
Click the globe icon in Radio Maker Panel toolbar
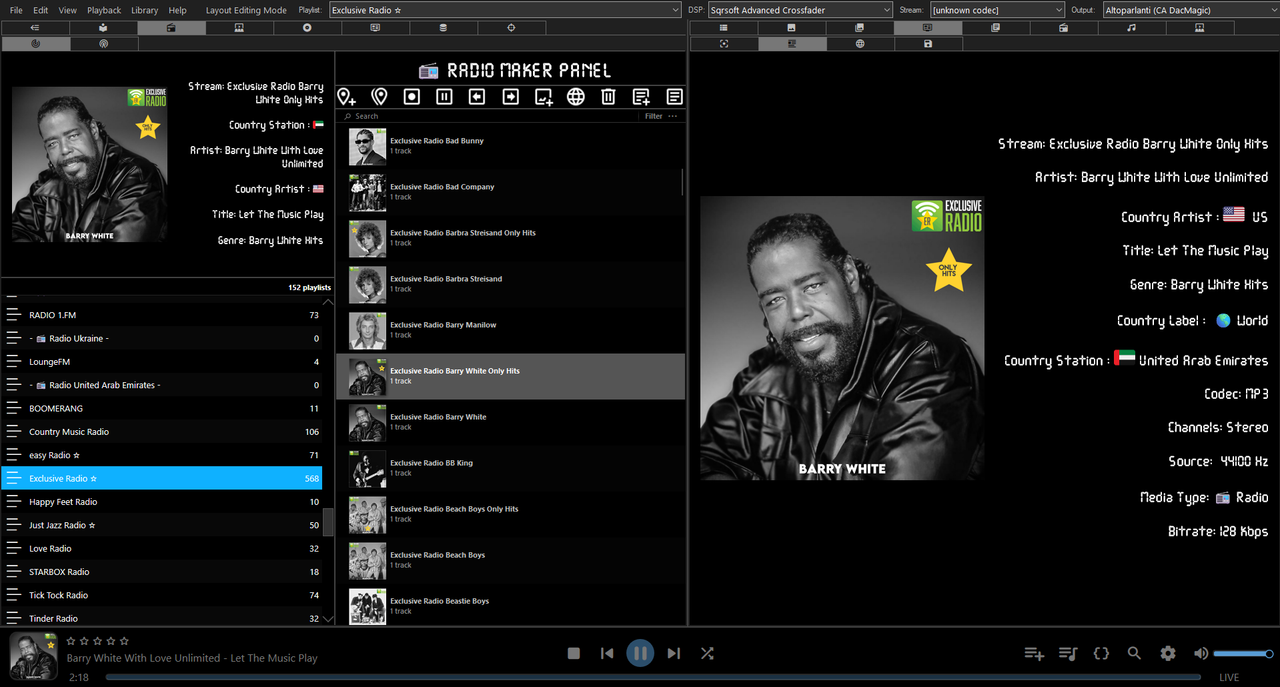576,97
